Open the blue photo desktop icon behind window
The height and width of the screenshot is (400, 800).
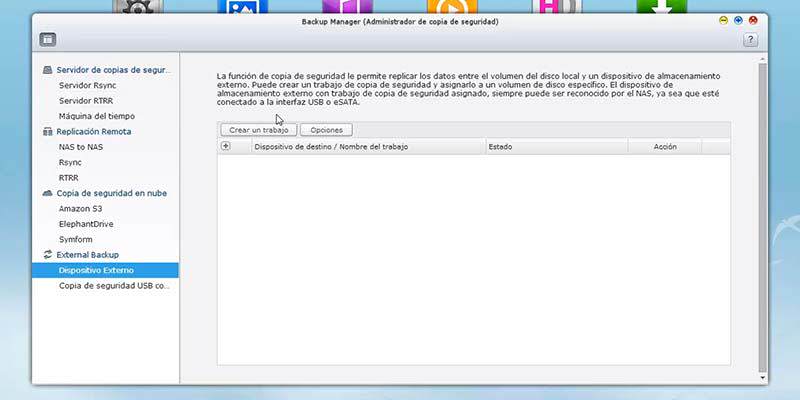pyautogui.click(x=243, y=7)
